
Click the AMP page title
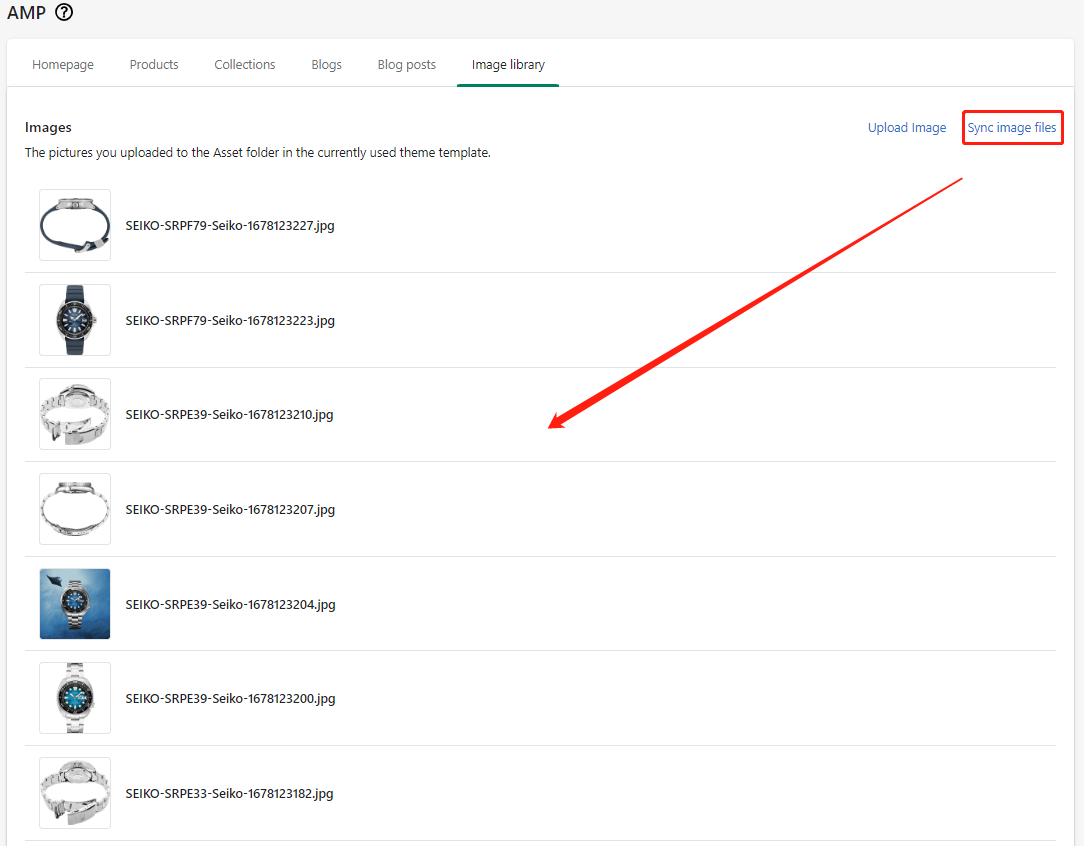click(26, 12)
